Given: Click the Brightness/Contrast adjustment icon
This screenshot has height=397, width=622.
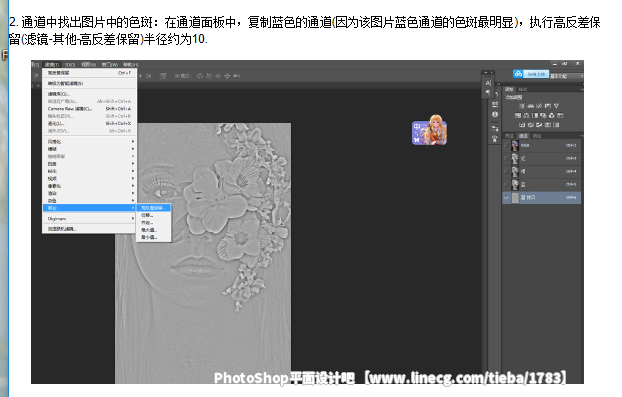Looking at the screenshot, I should pyautogui.click(x=522, y=106).
